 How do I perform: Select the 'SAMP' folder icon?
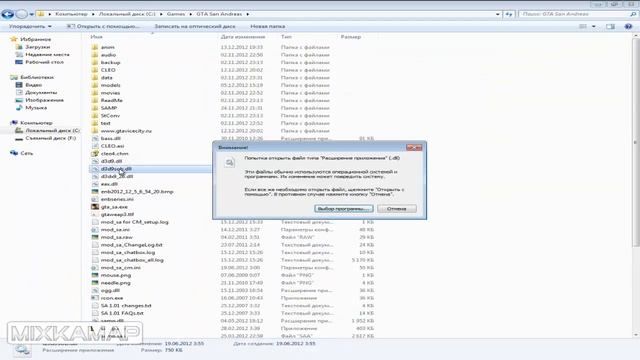pyautogui.click(x=95, y=108)
